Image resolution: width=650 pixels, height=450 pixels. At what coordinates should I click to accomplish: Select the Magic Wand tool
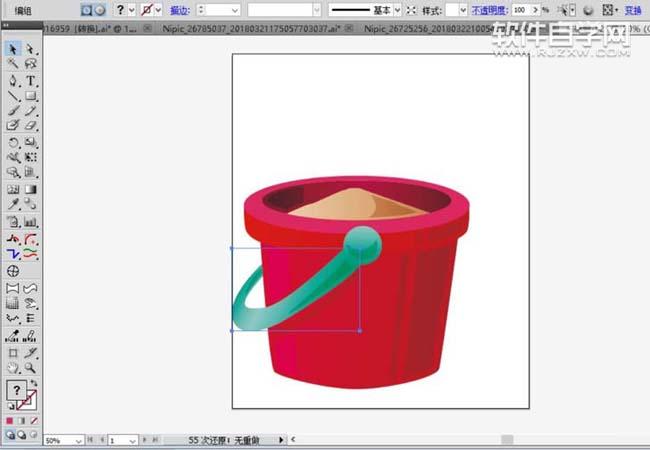point(13,63)
